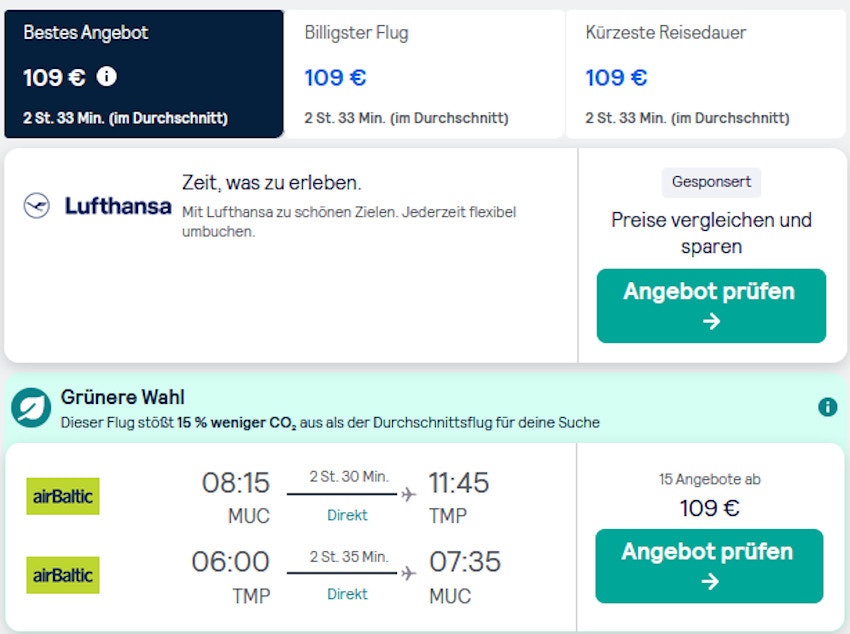
Task: Click the Gesponsert label
Action: pyautogui.click(x=710, y=181)
